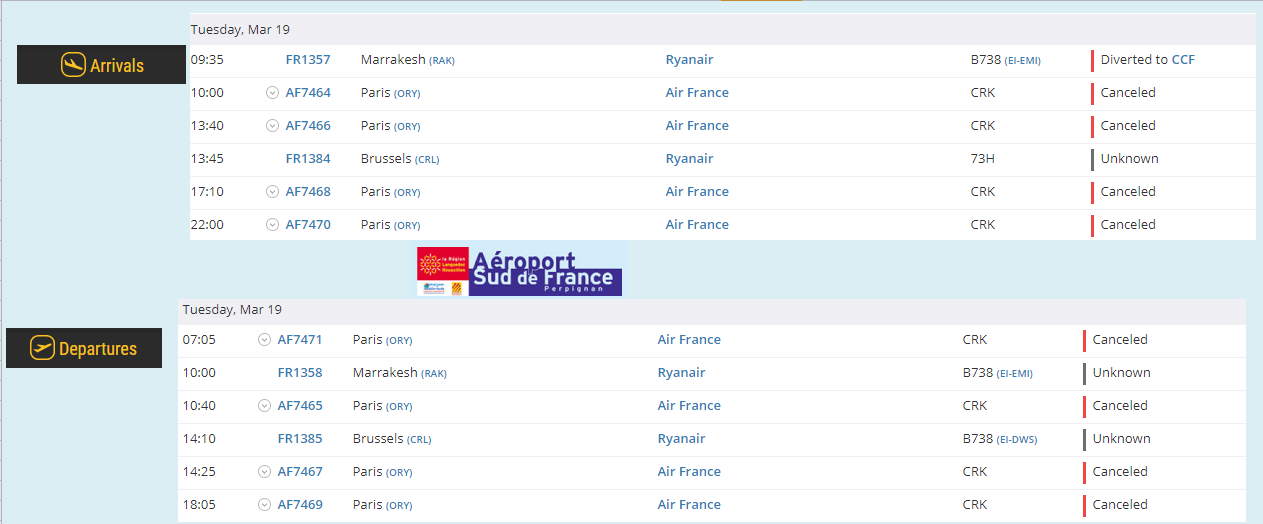Click Ryanair on the FR1384 row
Screen dimensions: 1263x524
coord(690,159)
